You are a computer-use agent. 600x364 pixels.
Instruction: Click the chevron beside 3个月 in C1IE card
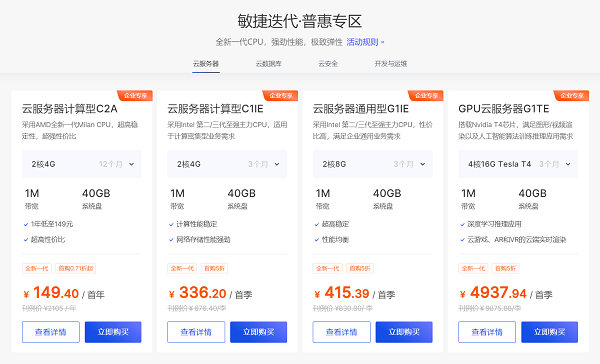[277, 164]
